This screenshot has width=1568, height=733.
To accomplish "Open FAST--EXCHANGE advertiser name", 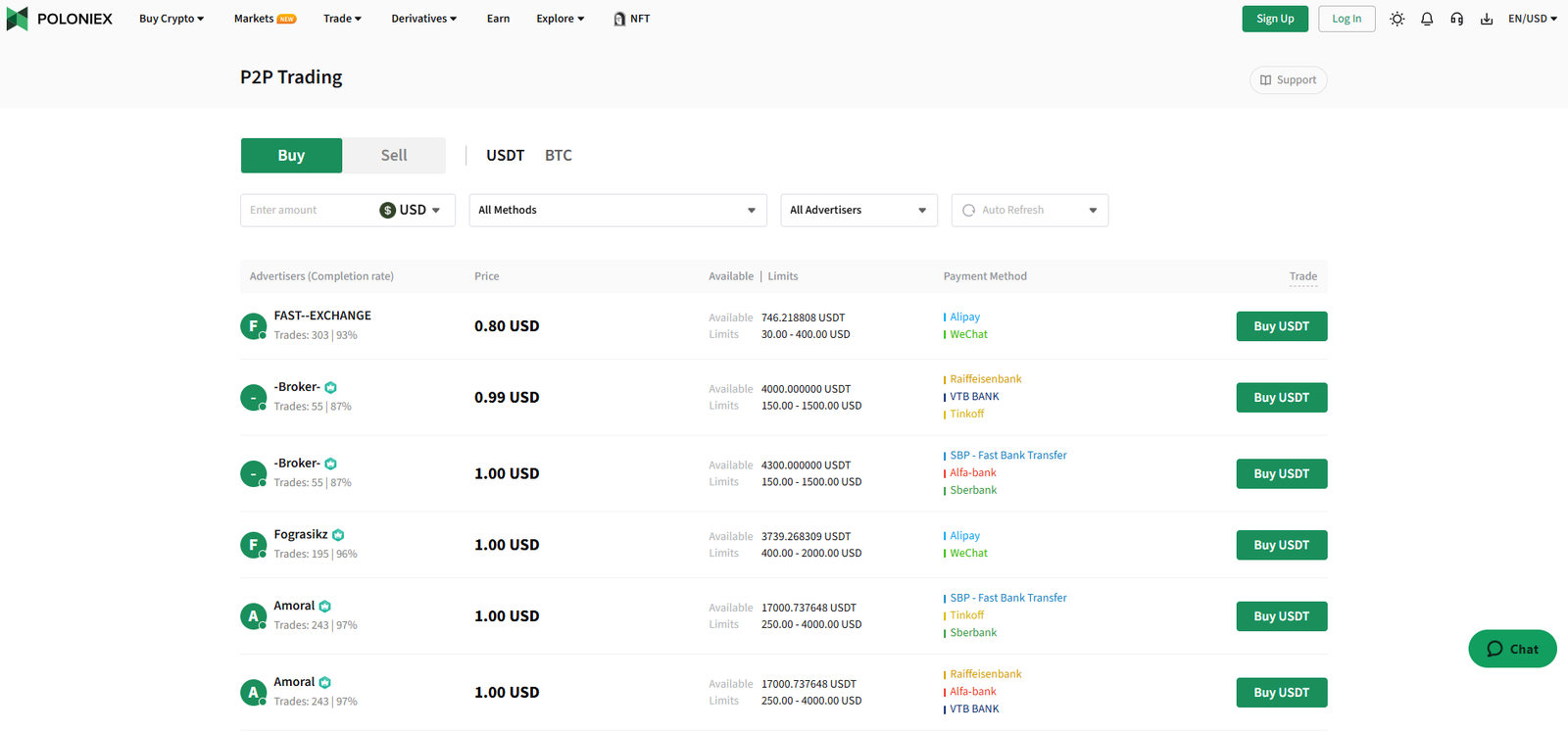I will pyautogui.click(x=322, y=316).
